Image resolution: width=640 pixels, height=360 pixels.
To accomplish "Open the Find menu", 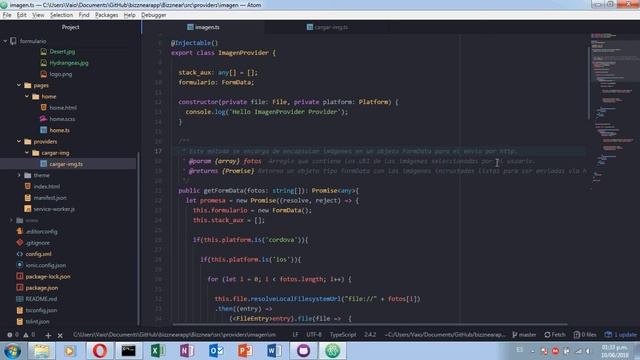I will pos(84,15).
